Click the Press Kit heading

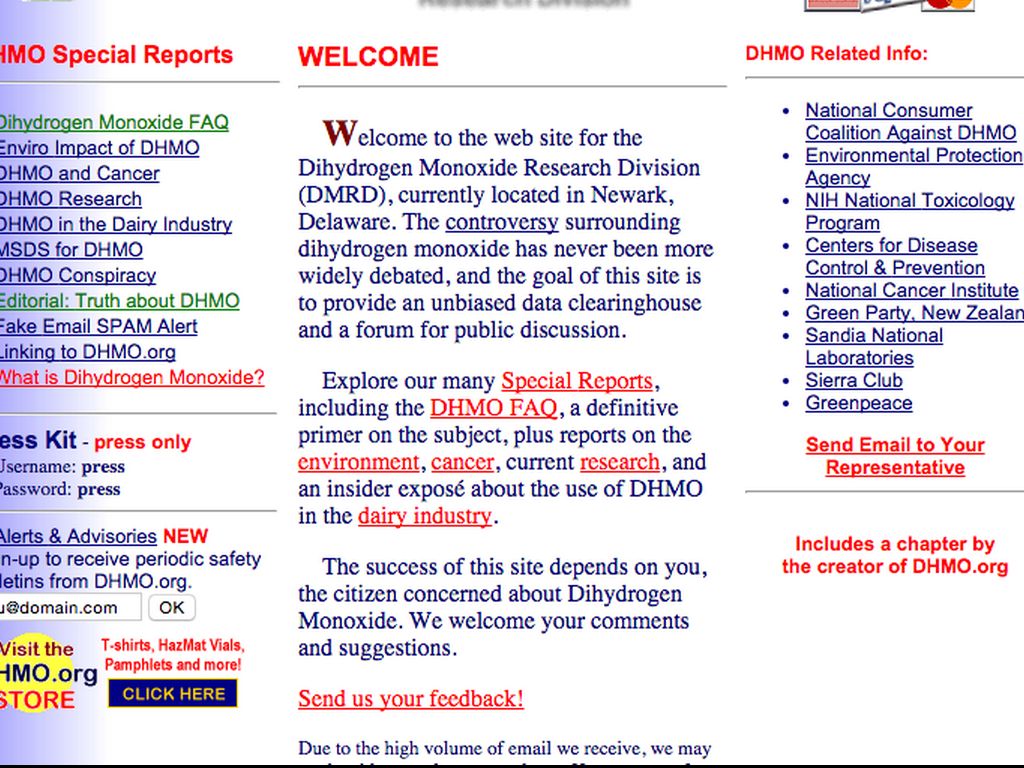point(38,440)
